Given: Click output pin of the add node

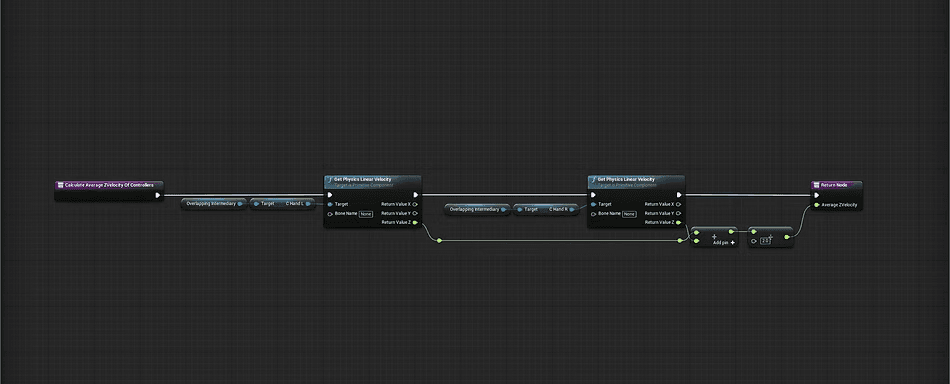Looking at the screenshot, I should click(732, 232).
